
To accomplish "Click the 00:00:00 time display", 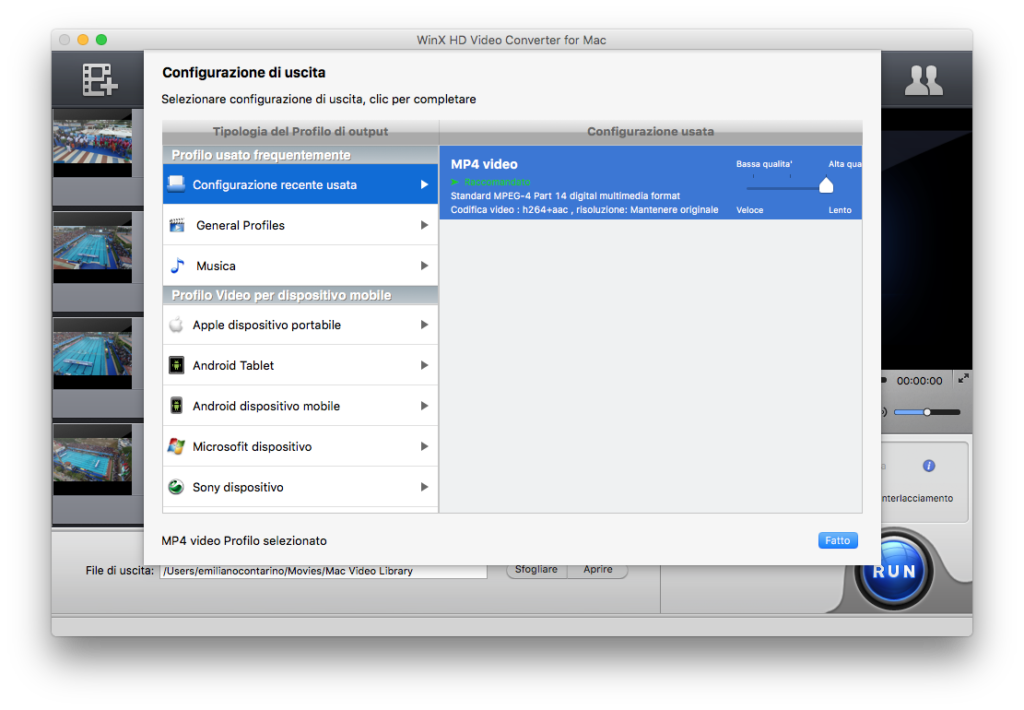I will coord(920,381).
